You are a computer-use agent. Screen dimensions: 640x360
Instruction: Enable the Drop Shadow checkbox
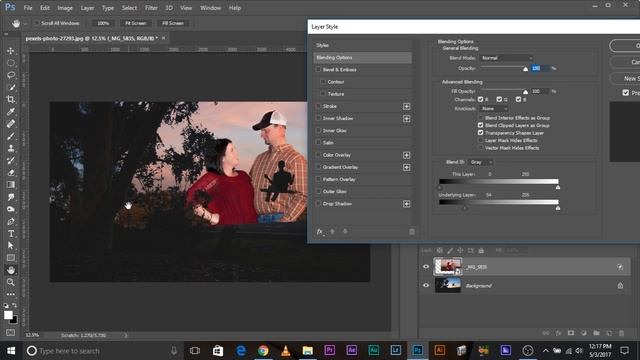pos(318,204)
